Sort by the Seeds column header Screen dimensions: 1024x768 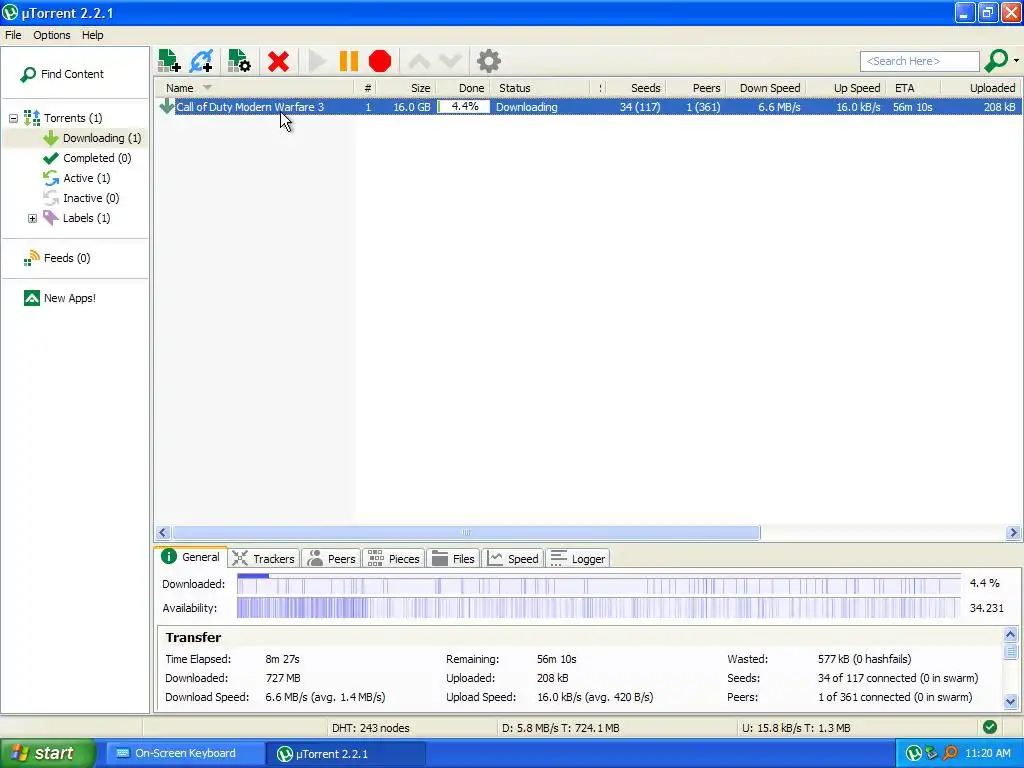(637, 88)
